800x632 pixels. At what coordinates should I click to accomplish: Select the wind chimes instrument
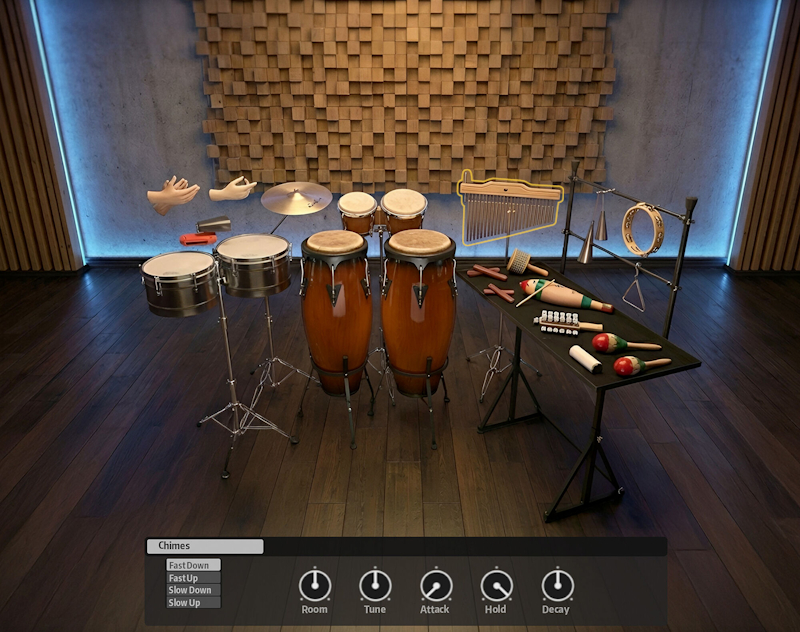510,208
